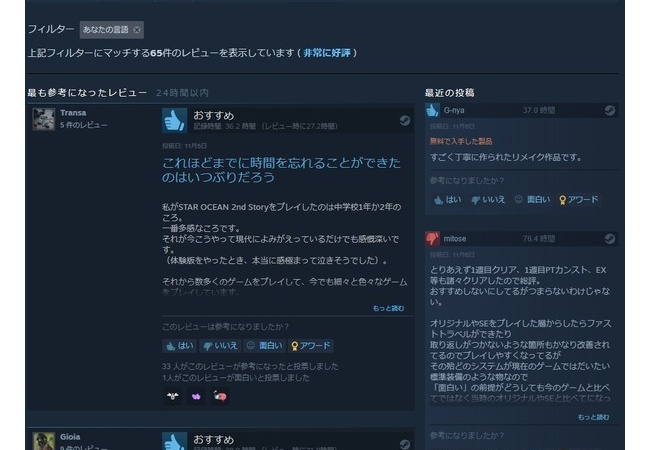Open G-nya's user name link
Viewport: 650px width, 450px height.
454,110
